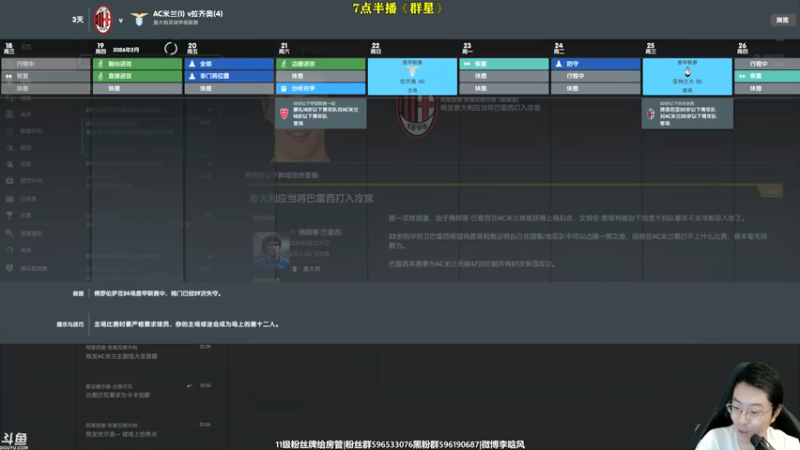800x450 pixels.
Task: Open 日程表 schedule in the sidebar
Action: click(29, 199)
